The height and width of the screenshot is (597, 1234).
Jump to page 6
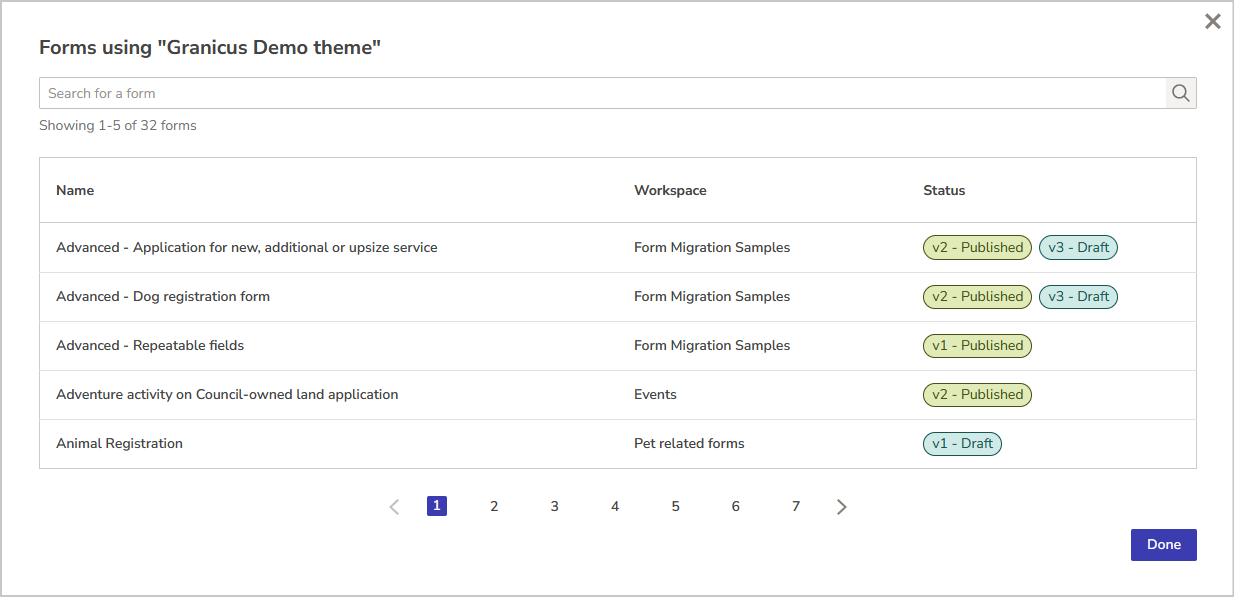point(736,506)
